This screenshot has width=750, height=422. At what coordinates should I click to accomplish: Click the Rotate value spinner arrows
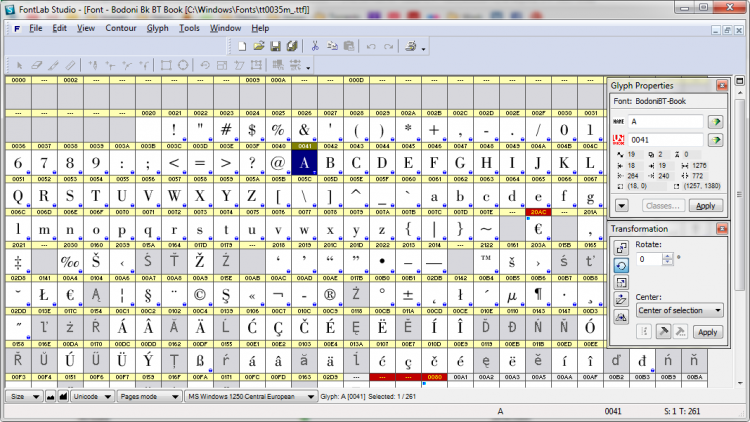click(x=667, y=259)
